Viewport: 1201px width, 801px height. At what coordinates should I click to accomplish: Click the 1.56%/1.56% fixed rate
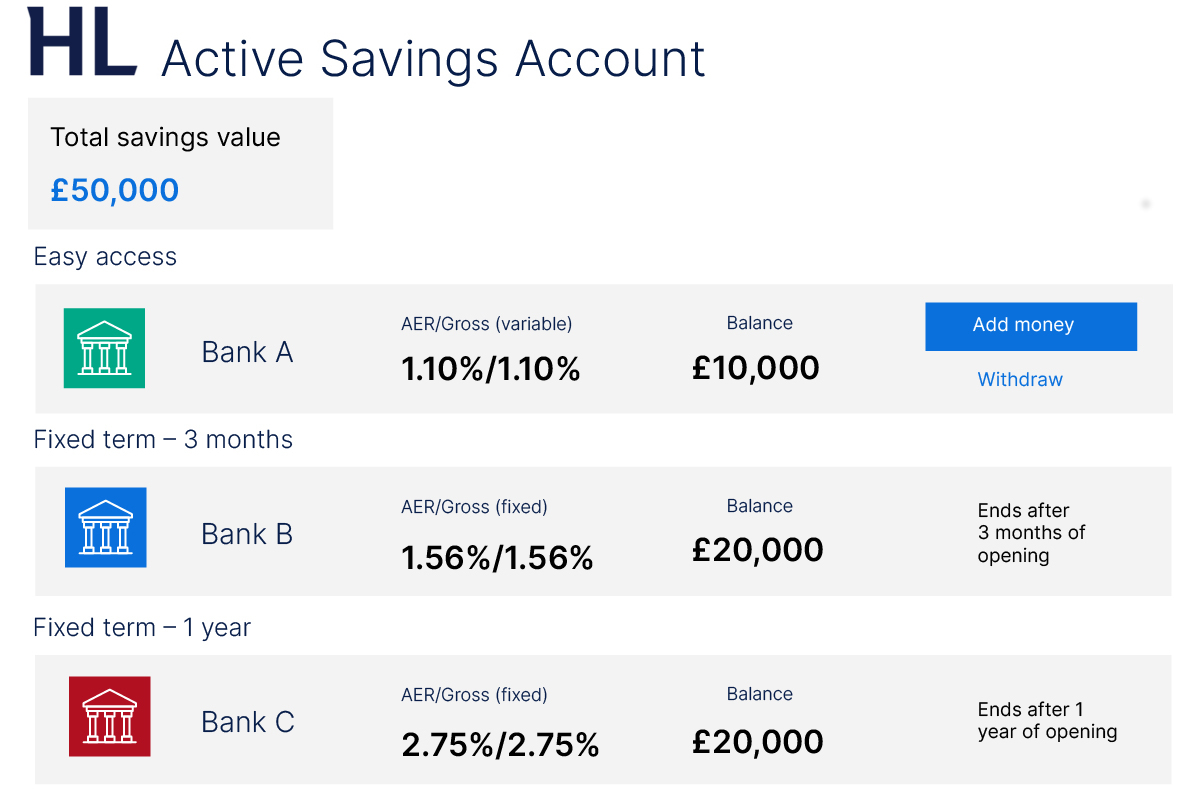point(497,558)
